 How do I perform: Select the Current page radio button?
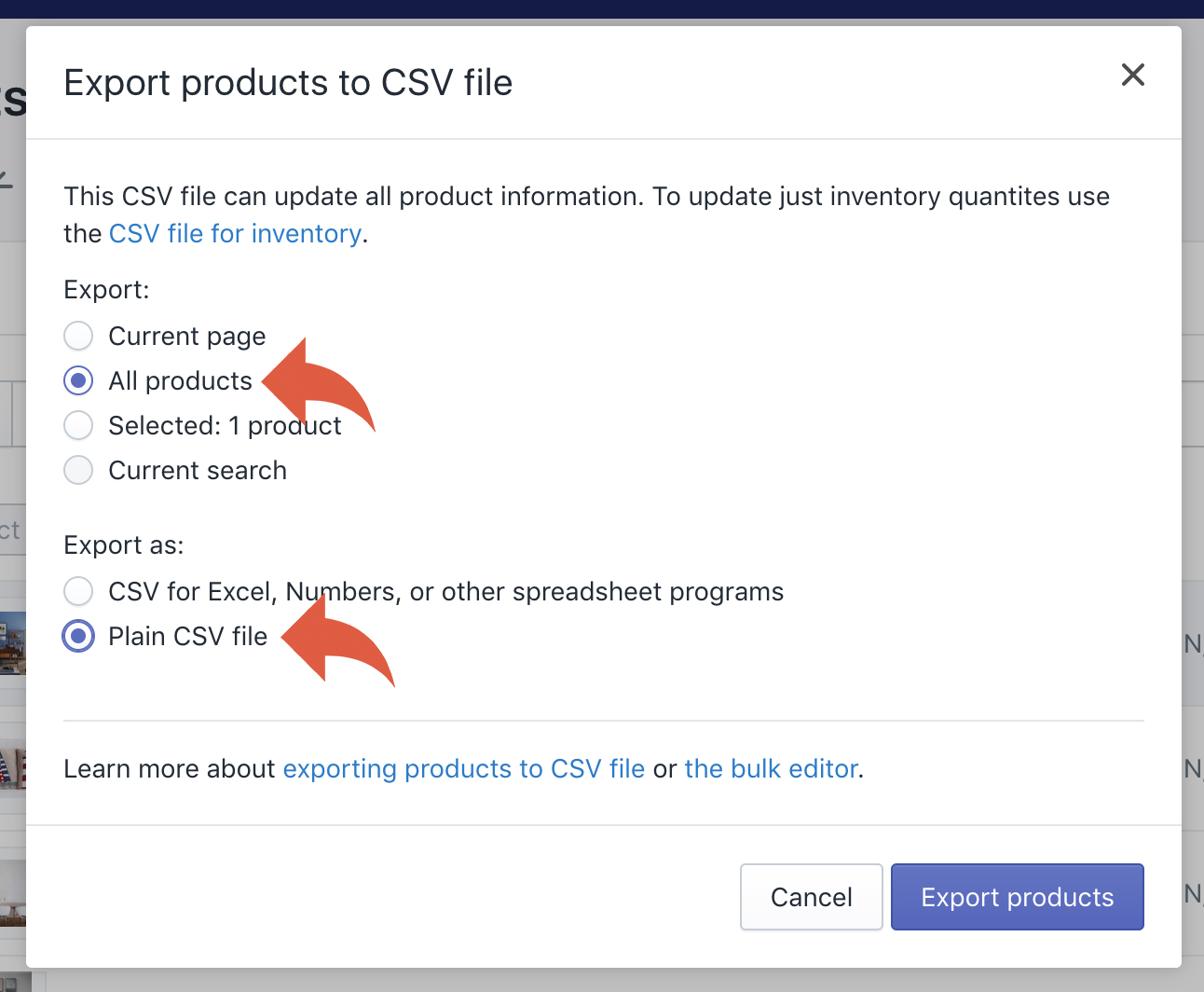pyautogui.click(x=78, y=336)
